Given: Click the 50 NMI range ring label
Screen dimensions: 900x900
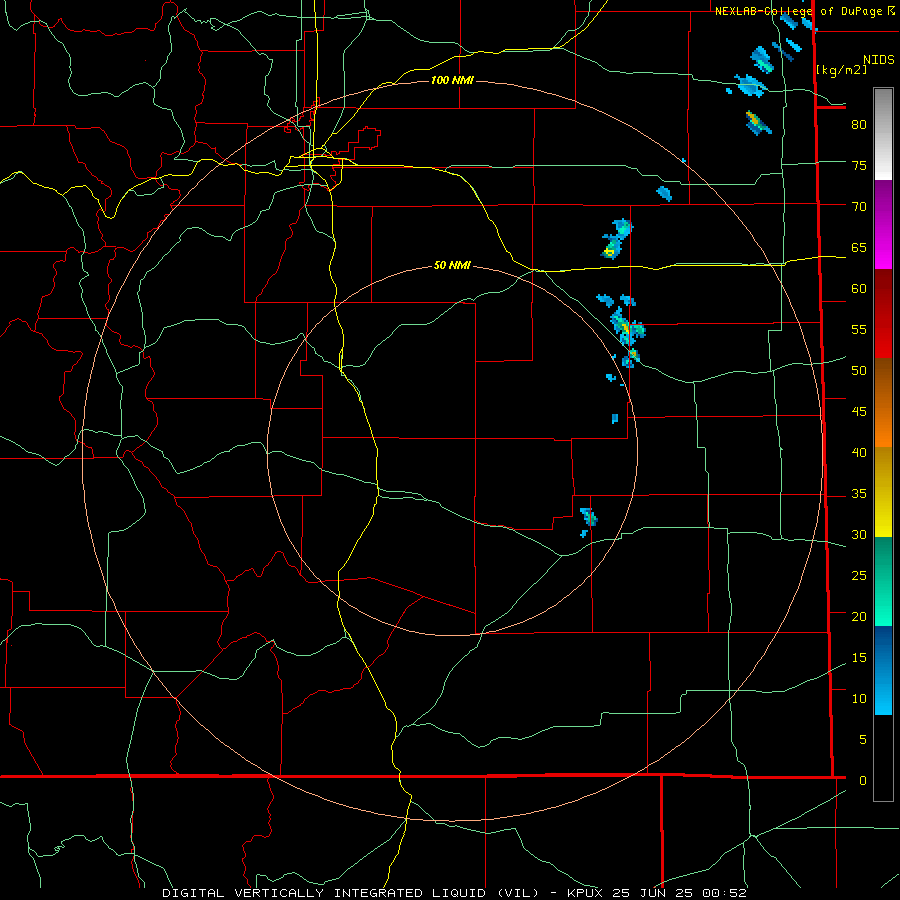Looking at the screenshot, I should pos(452,265).
